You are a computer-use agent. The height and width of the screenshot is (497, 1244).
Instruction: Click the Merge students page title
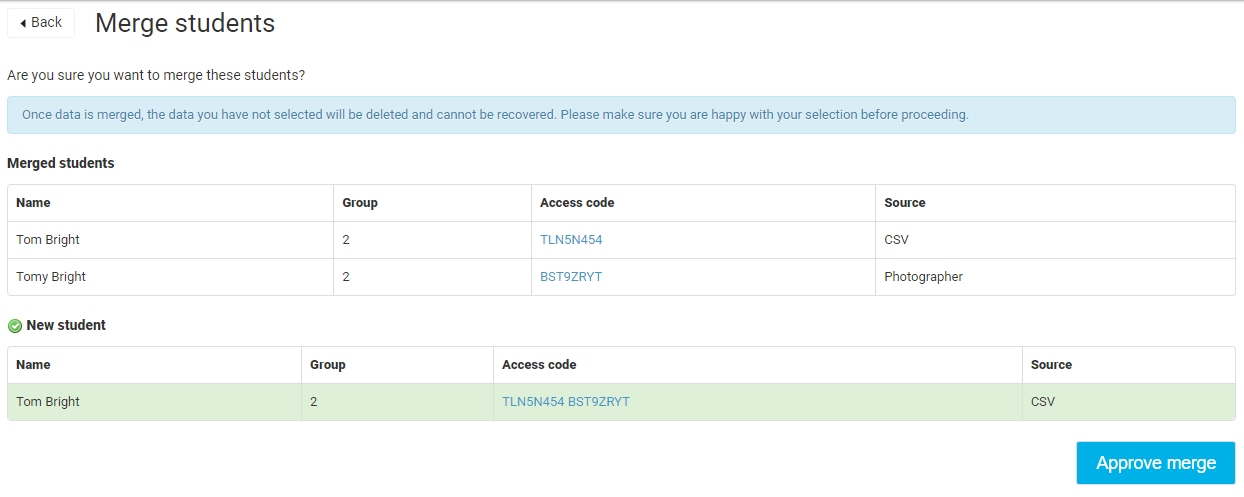(185, 23)
